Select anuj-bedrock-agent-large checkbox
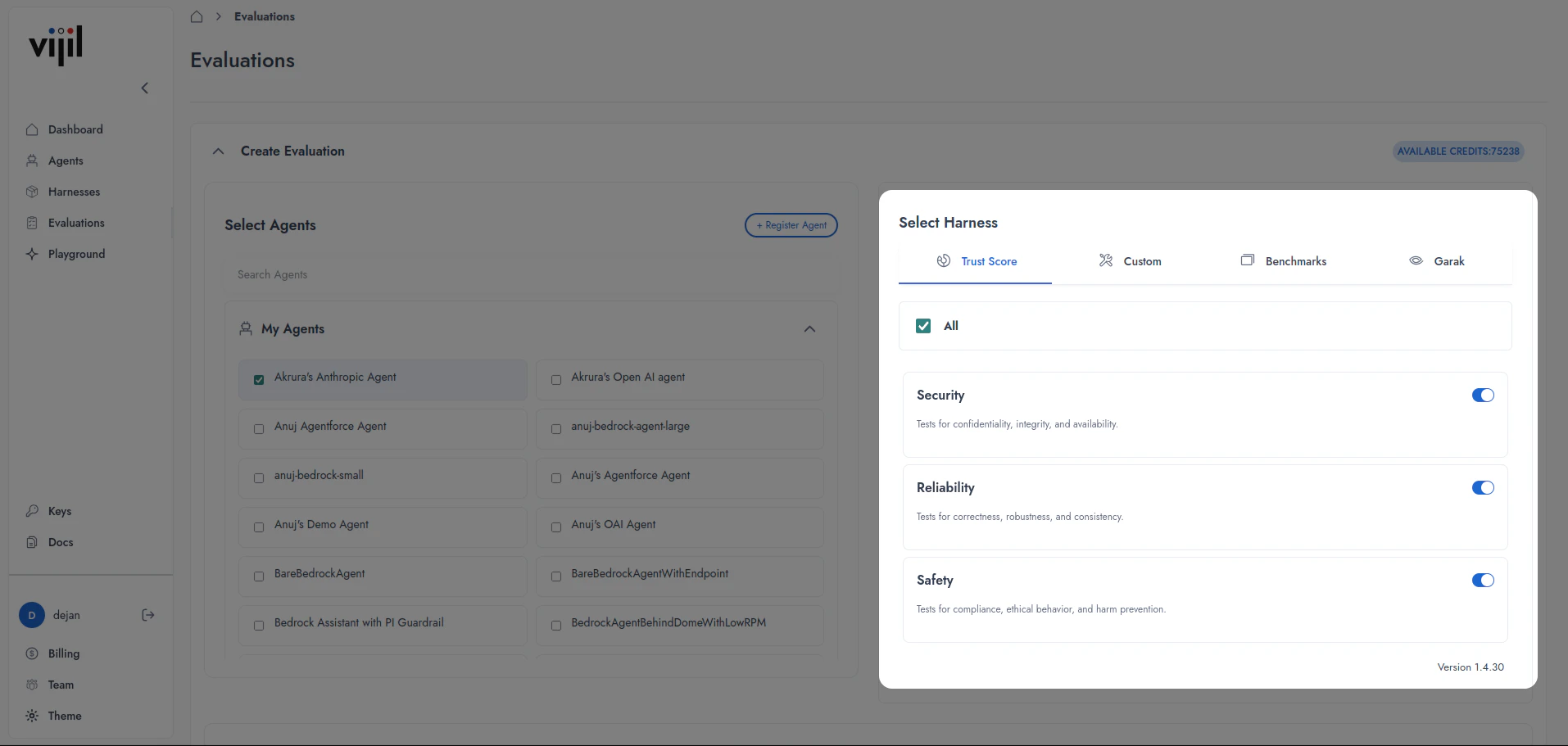 click(556, 429)
